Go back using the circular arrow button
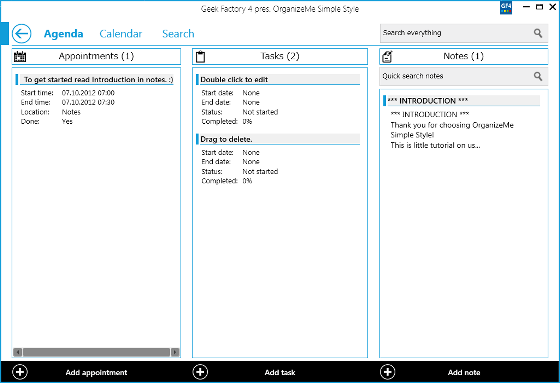Screen dimensions: 560x383 click(21, 34)
